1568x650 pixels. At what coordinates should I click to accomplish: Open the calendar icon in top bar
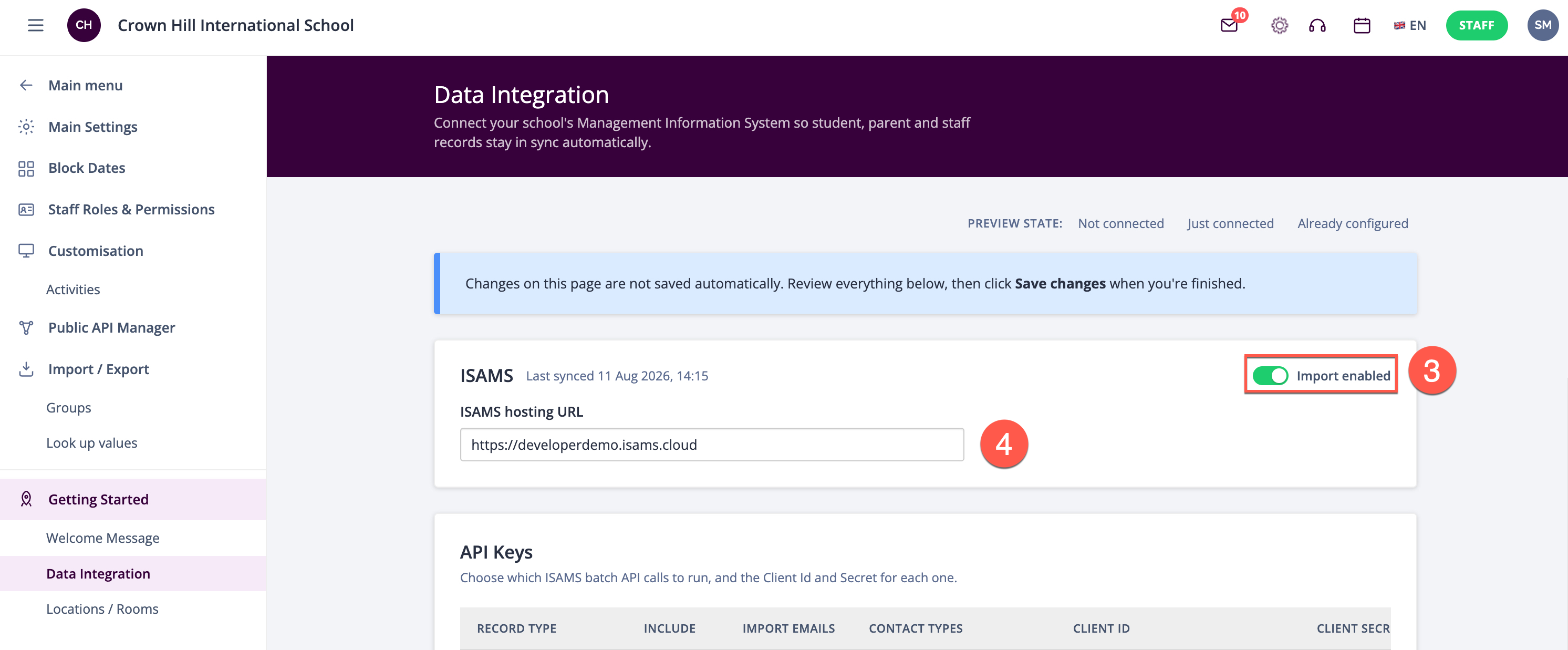pyautogui.click(x=1362, y=25)
